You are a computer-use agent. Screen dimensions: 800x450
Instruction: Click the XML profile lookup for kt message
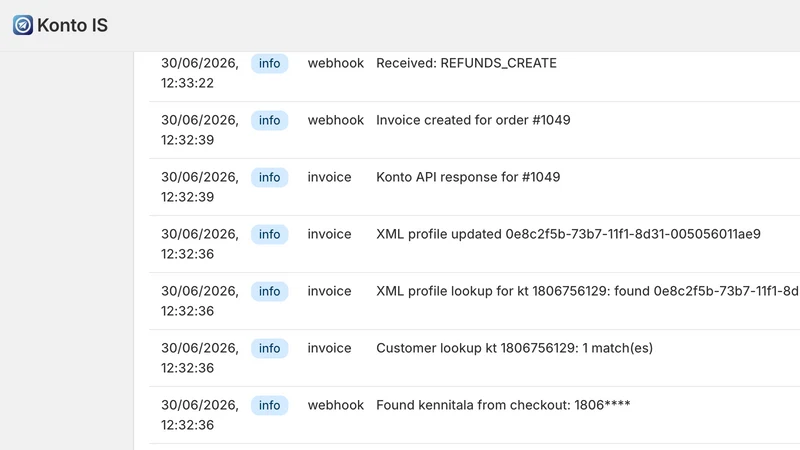tap(588, 291)
